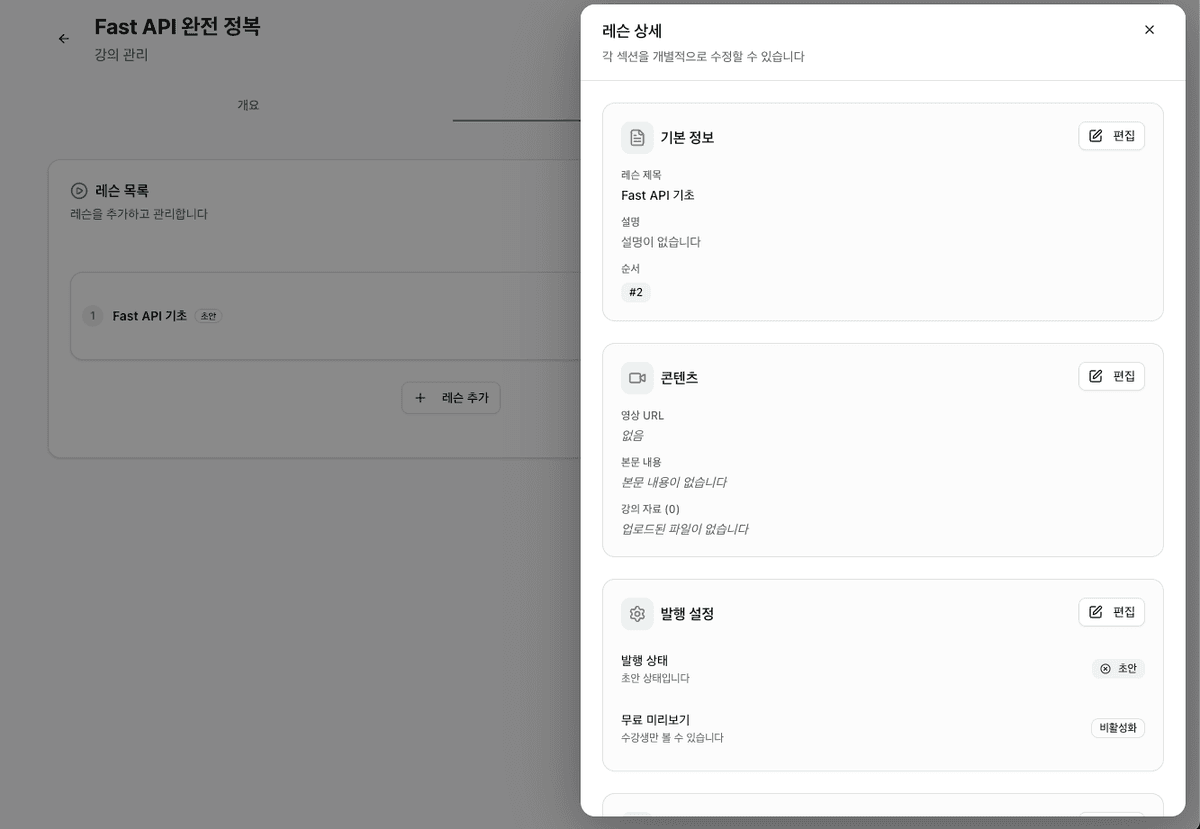The height and width of the screenshot is (829, 1200).
Task: Collapse the 발행 설정 section
Action: (687, 613)
